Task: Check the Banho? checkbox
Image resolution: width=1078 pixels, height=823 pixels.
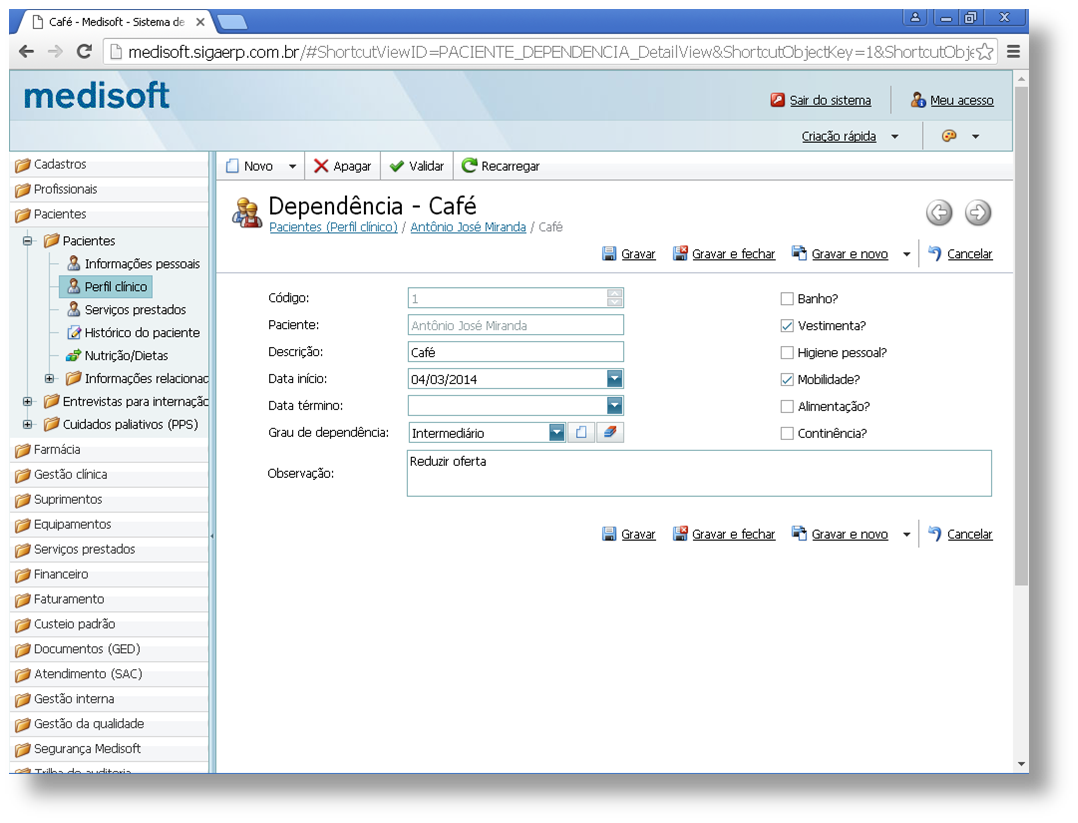Action: (x=787, y=298)
